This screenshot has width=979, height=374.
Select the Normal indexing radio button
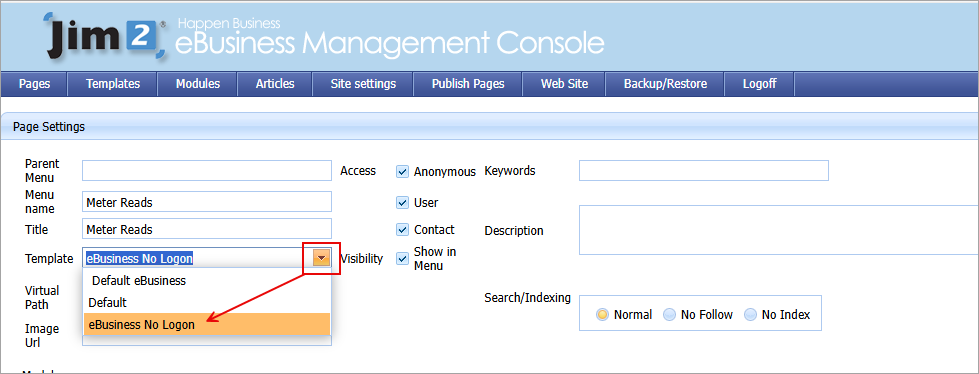coord(602,315)
